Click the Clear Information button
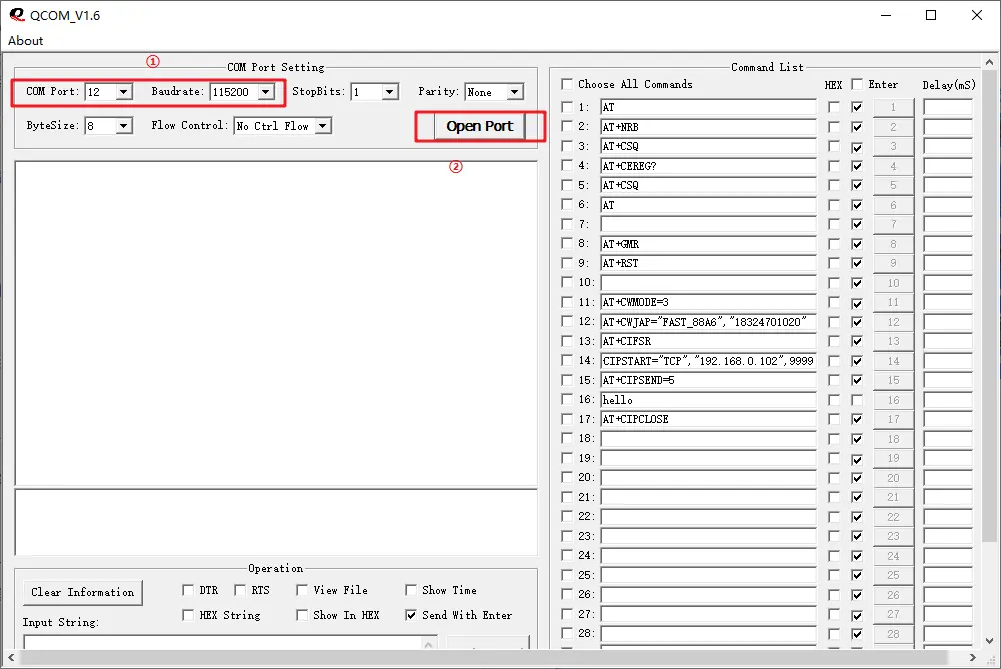Viewport: 1001px width, 669px height. [x=83, y=592]
